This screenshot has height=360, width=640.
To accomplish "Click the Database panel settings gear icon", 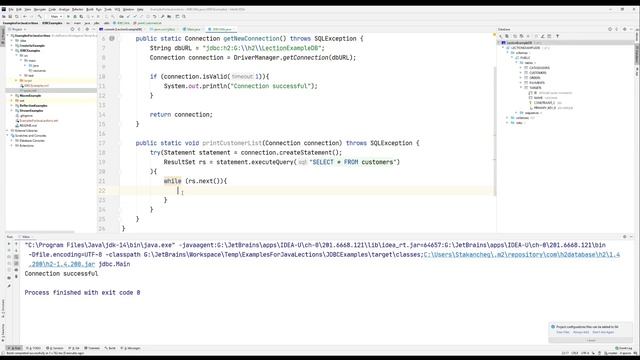I will coord(625,29).
